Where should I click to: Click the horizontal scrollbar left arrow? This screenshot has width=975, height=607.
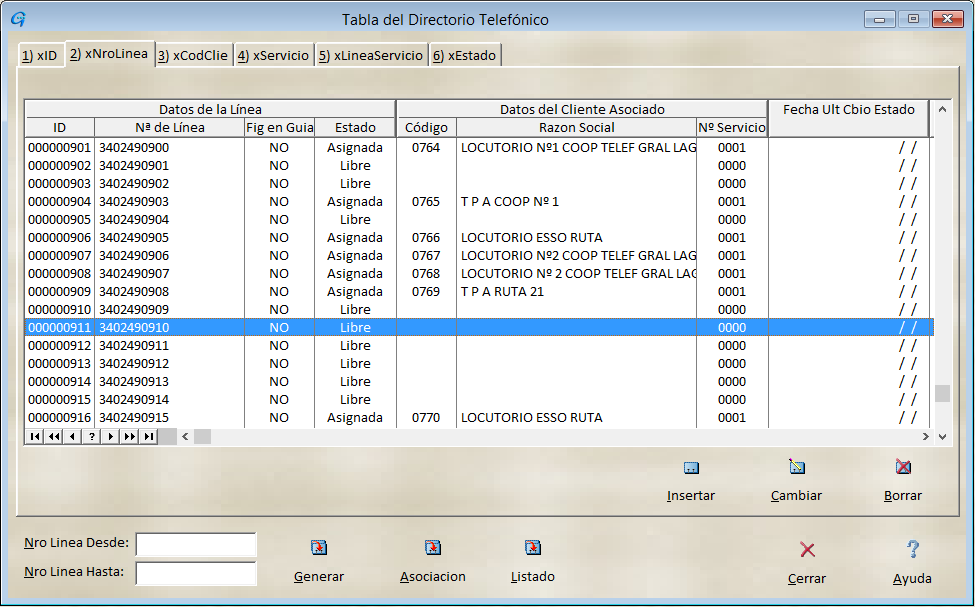(x=185, y=437)
